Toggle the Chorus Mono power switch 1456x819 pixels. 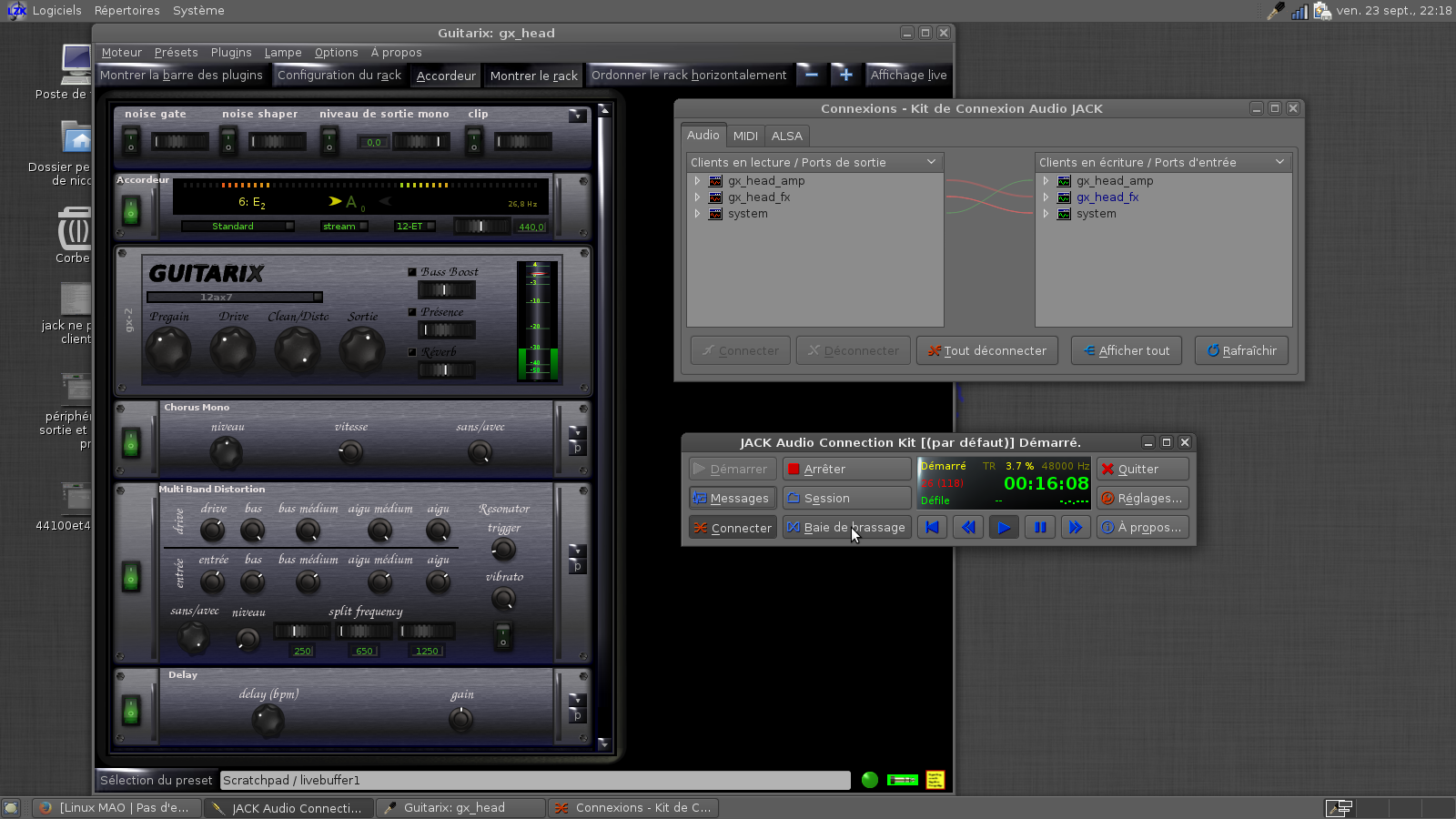pyautogui.click(x=131, y=442)
